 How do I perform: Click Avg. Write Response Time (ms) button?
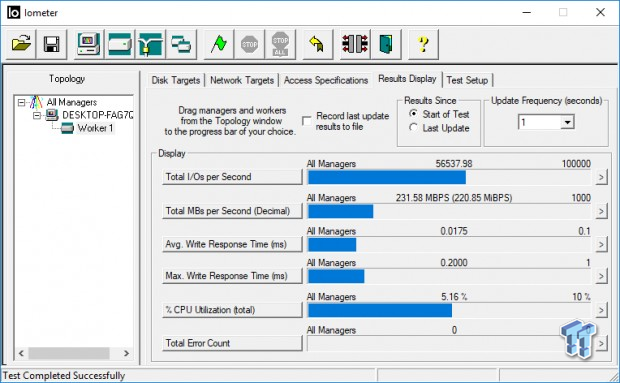pyautogui.click(x=232, y=244)
